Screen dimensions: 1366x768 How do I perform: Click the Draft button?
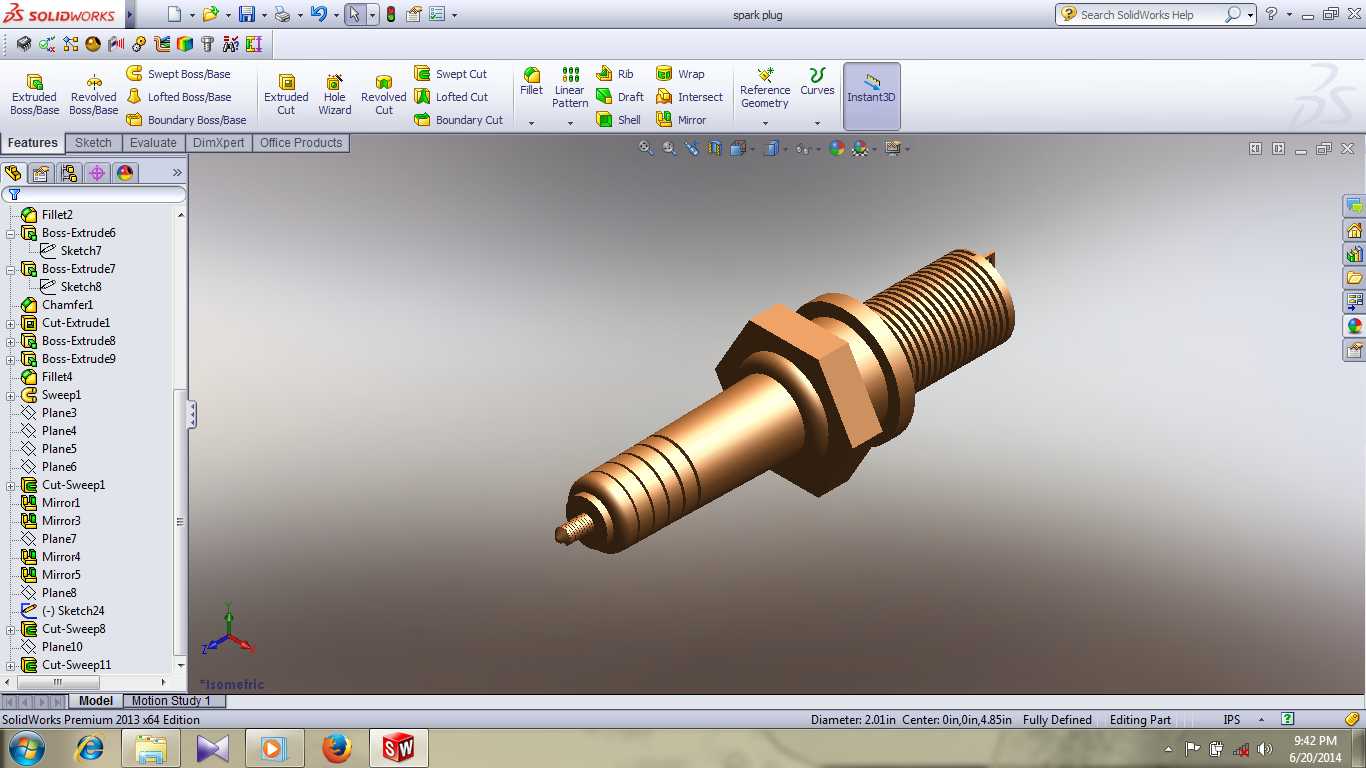tap(620, 97)
